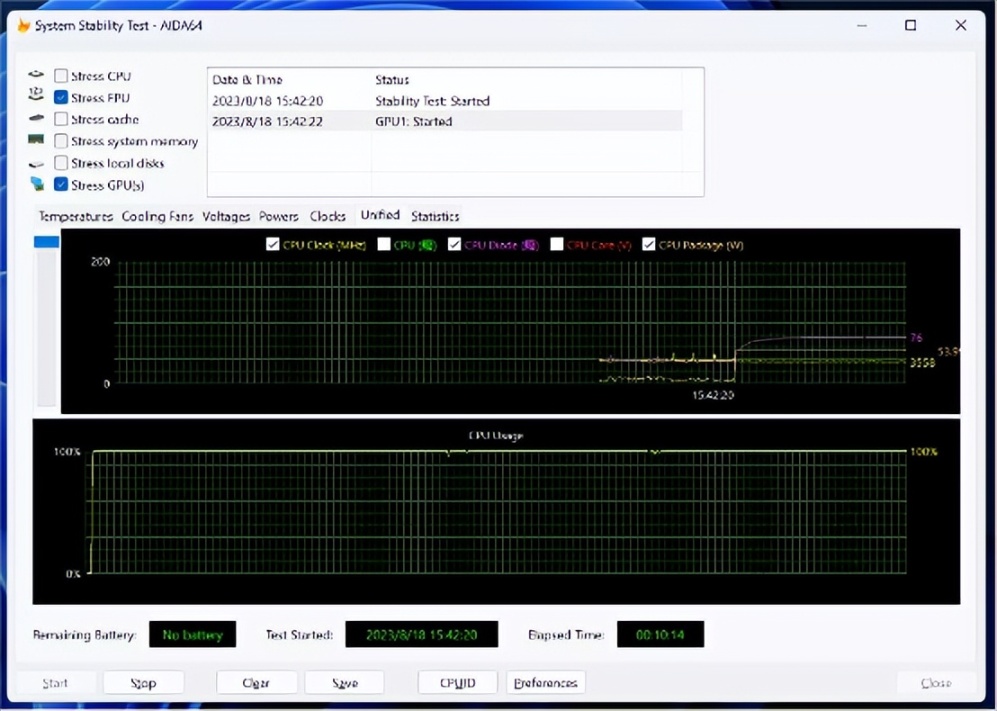Click the GPU icon beside Stress GPU(s)
Viewport: 997px width, 711px height.
37,185
